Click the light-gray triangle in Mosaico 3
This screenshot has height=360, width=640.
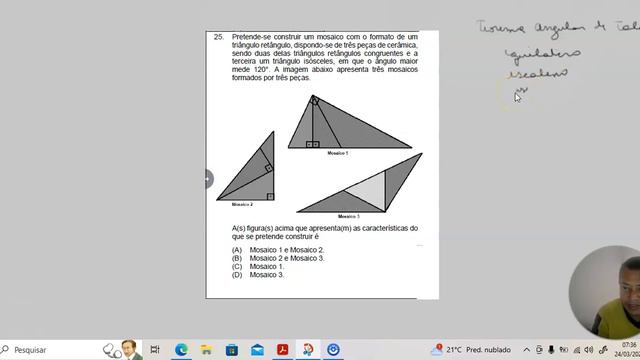pos(372,191)
